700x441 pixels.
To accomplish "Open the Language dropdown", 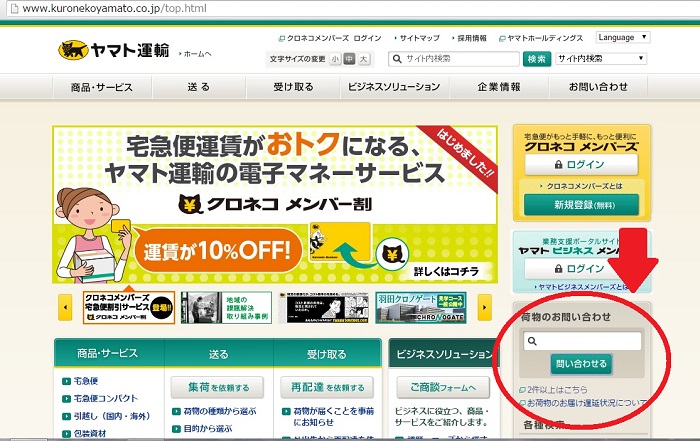I will [x=623, y=37].
